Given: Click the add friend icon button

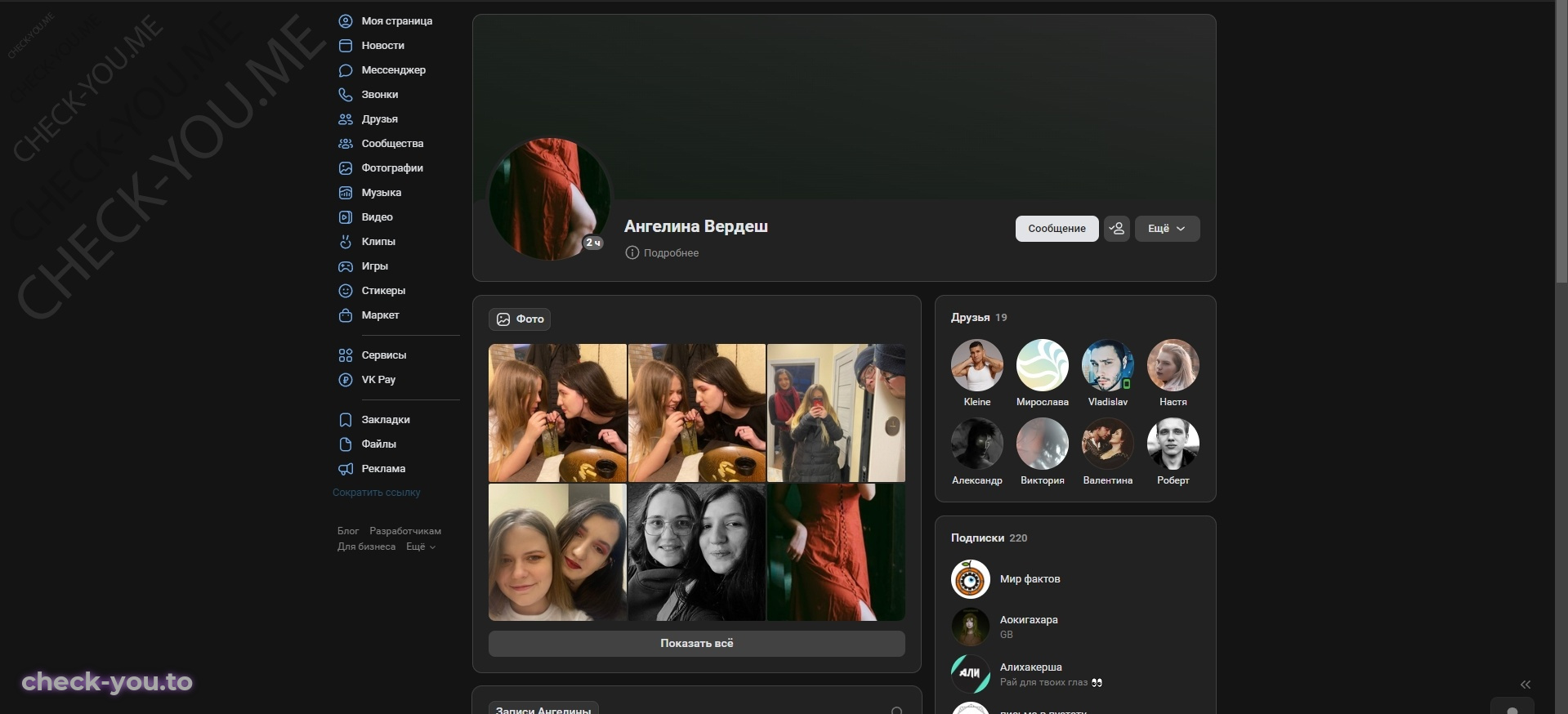Looking at the screenshot, I should [x=1117, y=229].
